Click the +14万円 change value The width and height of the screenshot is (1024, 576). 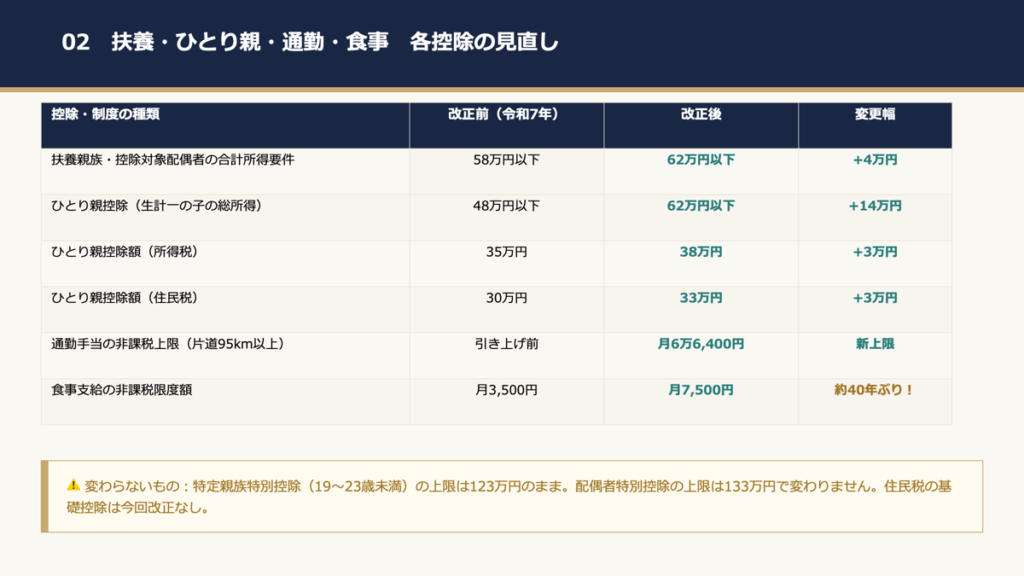pos(874,206)
